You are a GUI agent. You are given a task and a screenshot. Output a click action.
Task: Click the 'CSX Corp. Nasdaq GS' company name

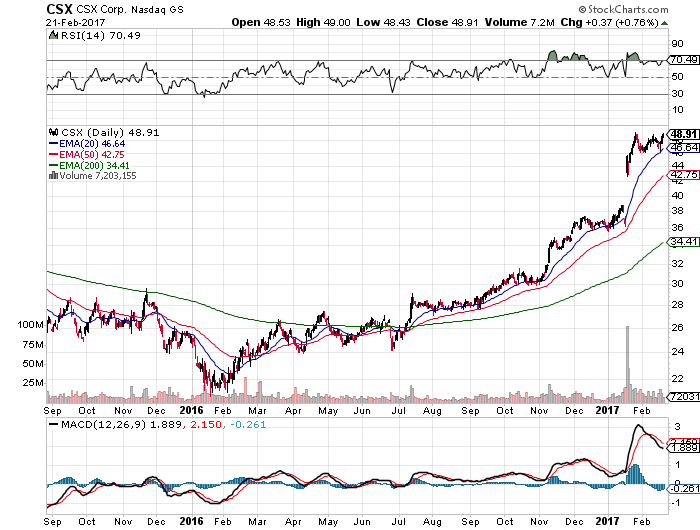[130, 9]
